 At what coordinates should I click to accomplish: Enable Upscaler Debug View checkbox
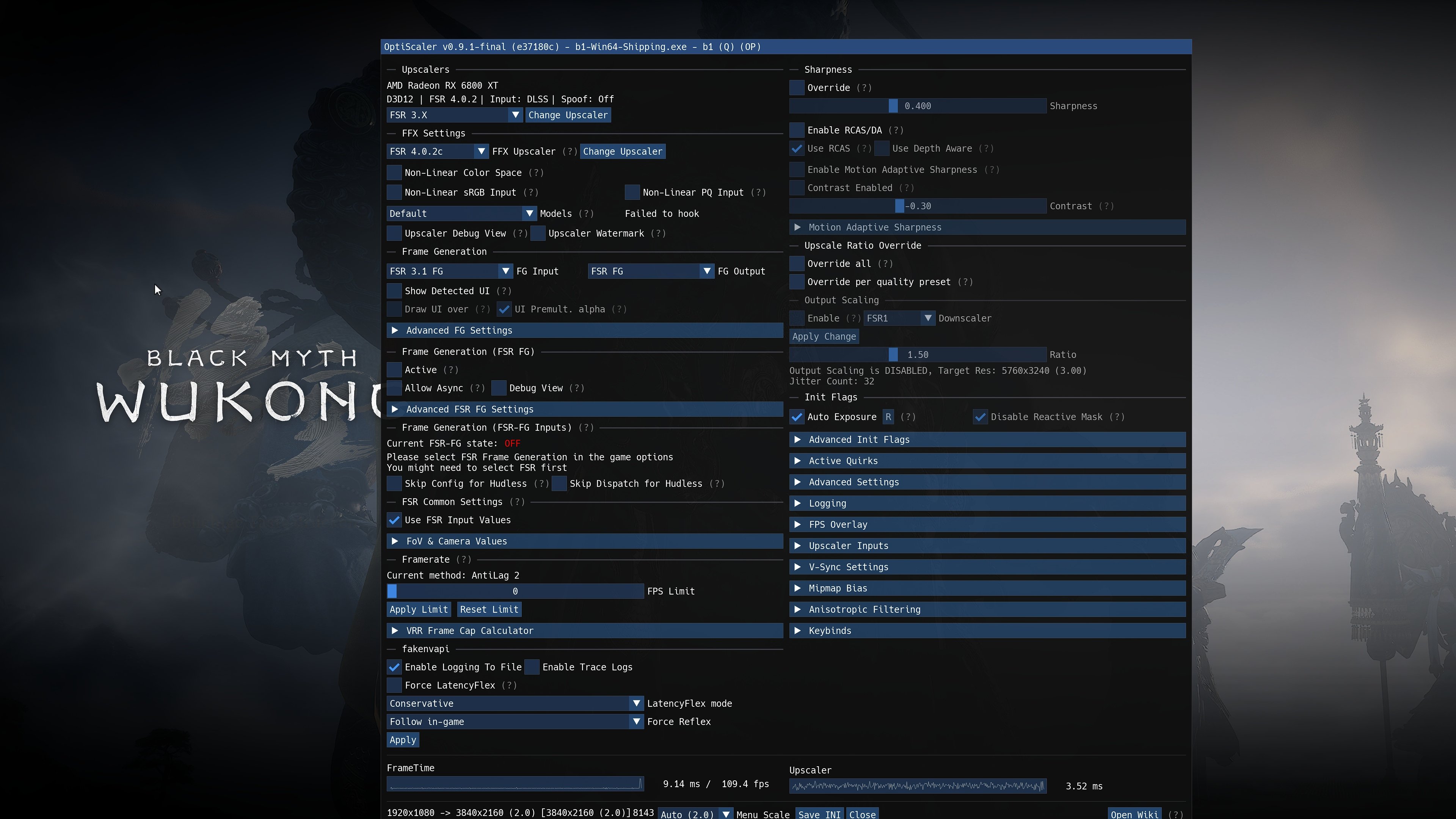click(394, 234)
